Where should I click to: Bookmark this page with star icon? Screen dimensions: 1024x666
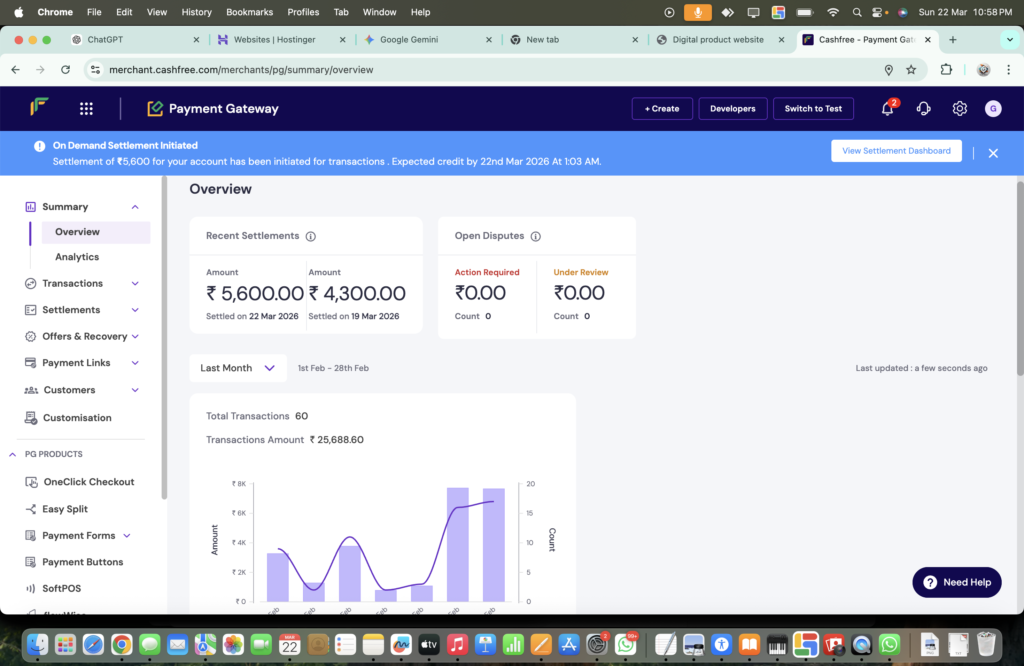(911, 70)
